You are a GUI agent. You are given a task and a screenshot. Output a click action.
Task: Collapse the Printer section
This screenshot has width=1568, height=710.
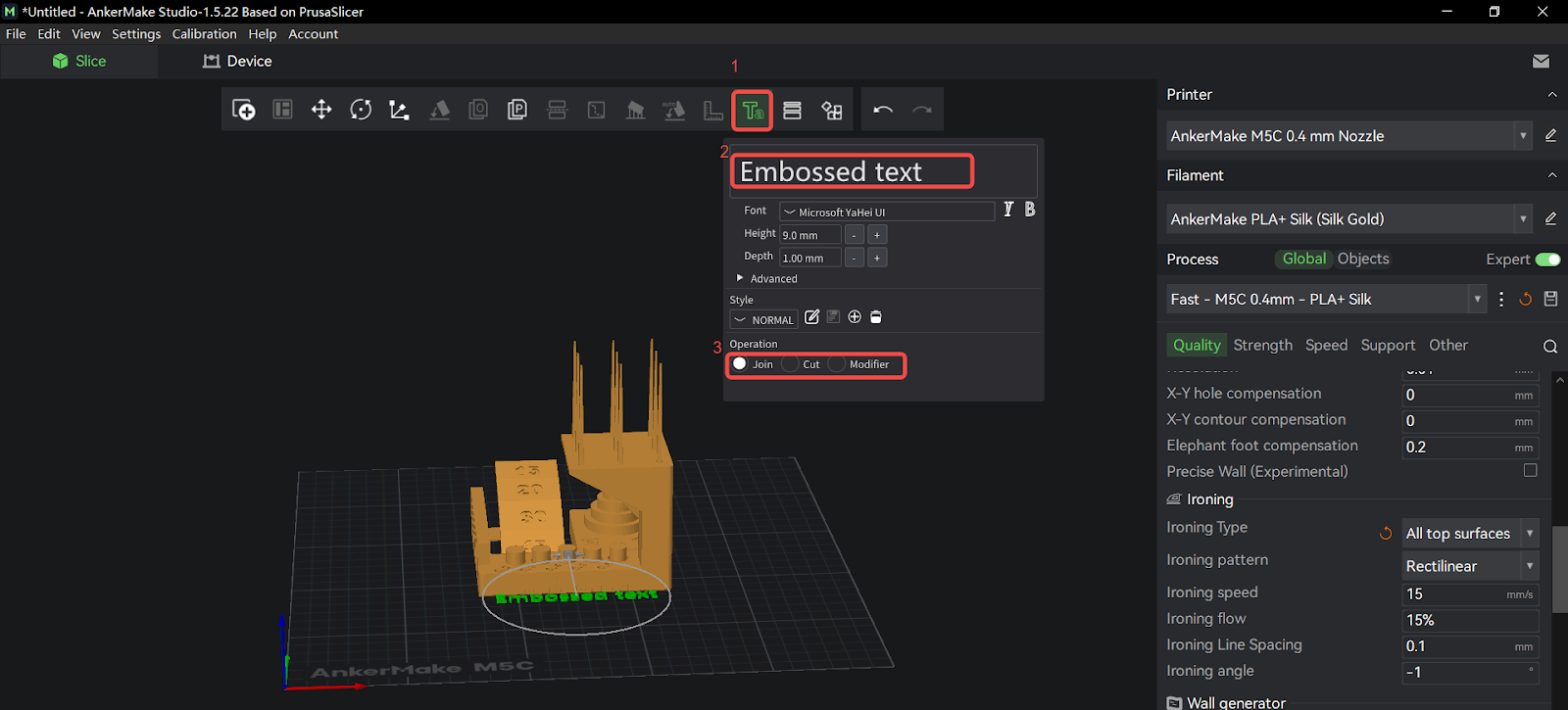tap(1552, 95)
